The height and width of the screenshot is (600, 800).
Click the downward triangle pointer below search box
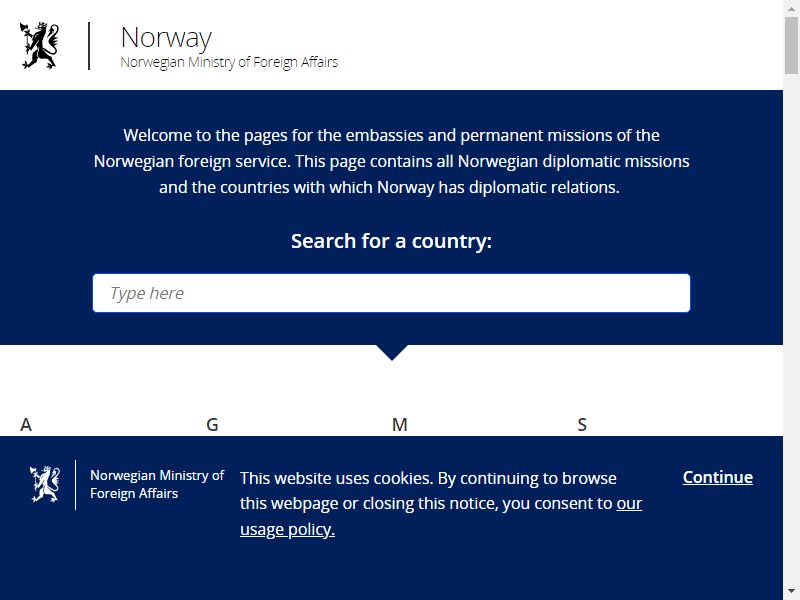(391, 353)
